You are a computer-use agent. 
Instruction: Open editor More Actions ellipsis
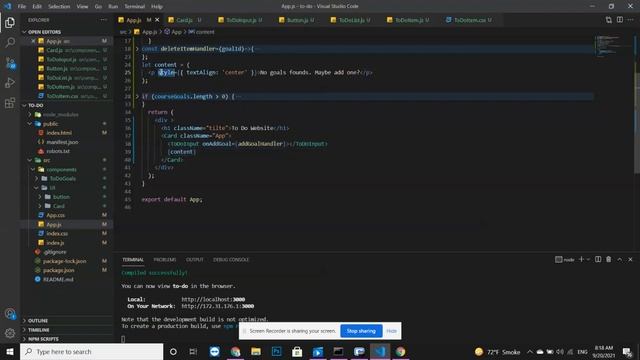[631, 20]
